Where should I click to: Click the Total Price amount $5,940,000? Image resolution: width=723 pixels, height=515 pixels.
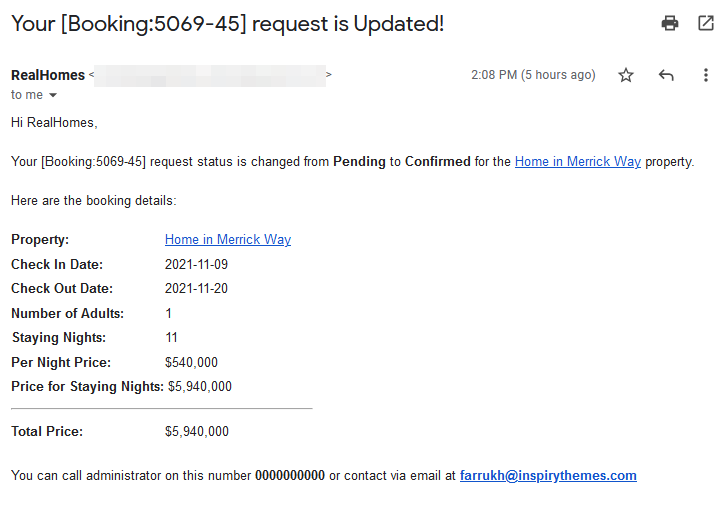point(197,431)
